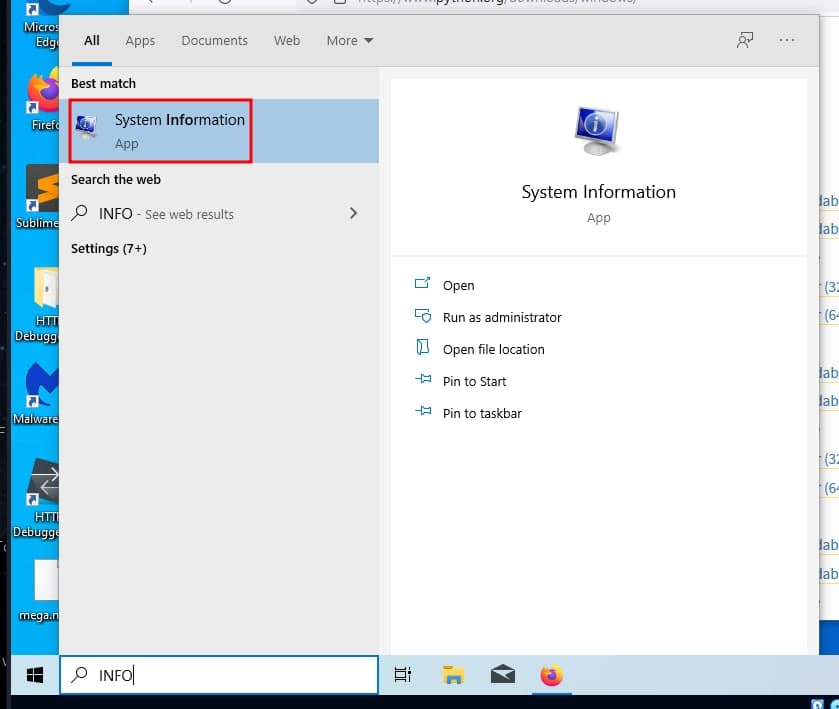Image resolution: width=839 pixels, height=709 pixels.
Task: Open Firefox from the taskbar
Action: 551,676
